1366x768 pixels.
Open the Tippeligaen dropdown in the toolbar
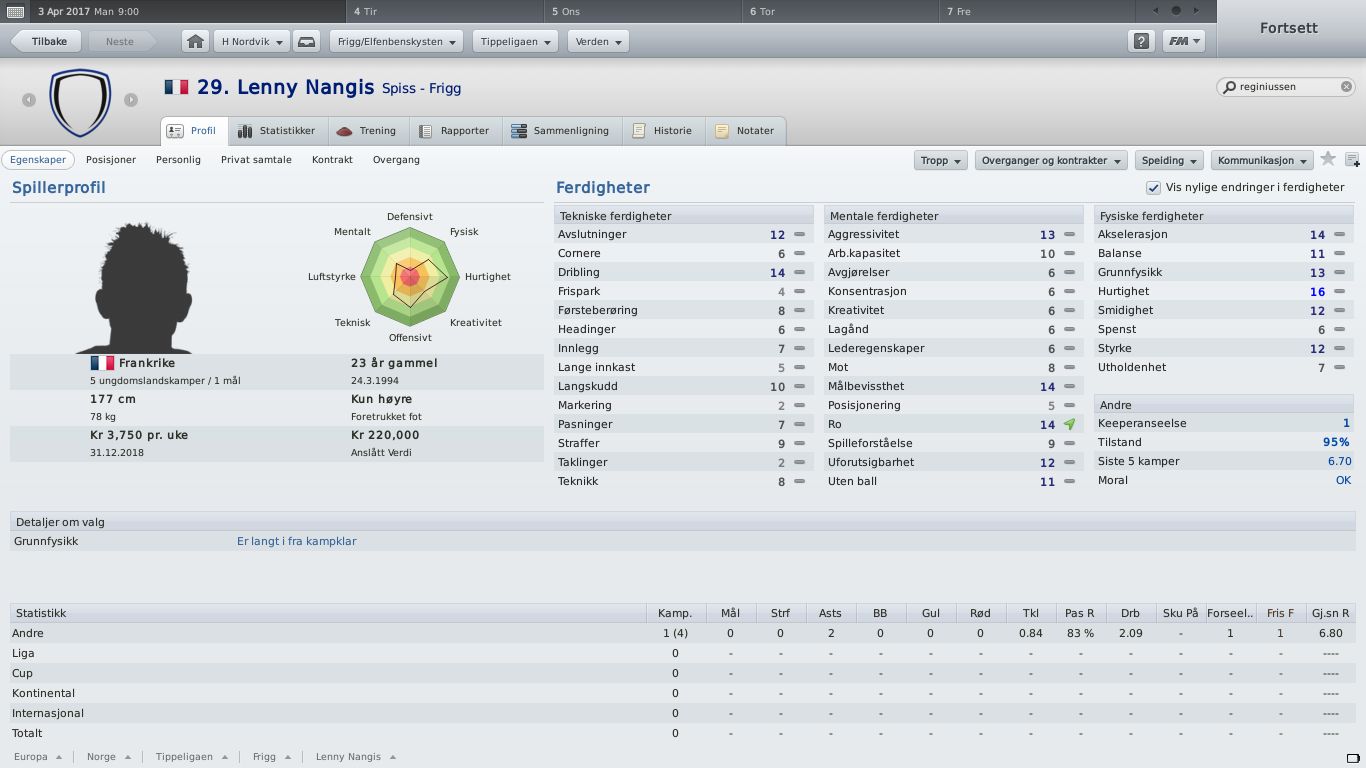click(516, 42)
